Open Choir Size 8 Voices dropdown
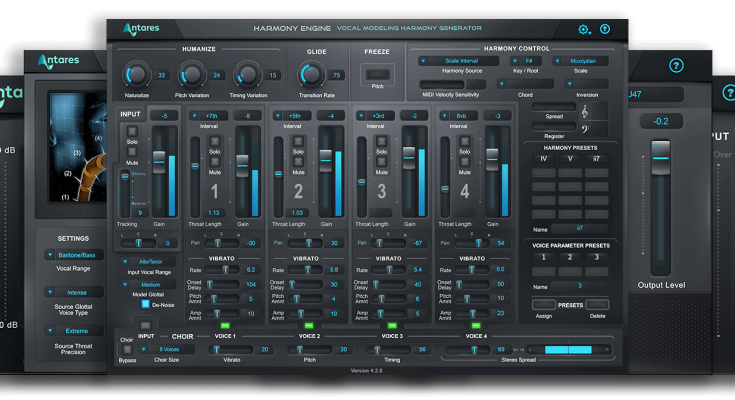 pos(167,349)
